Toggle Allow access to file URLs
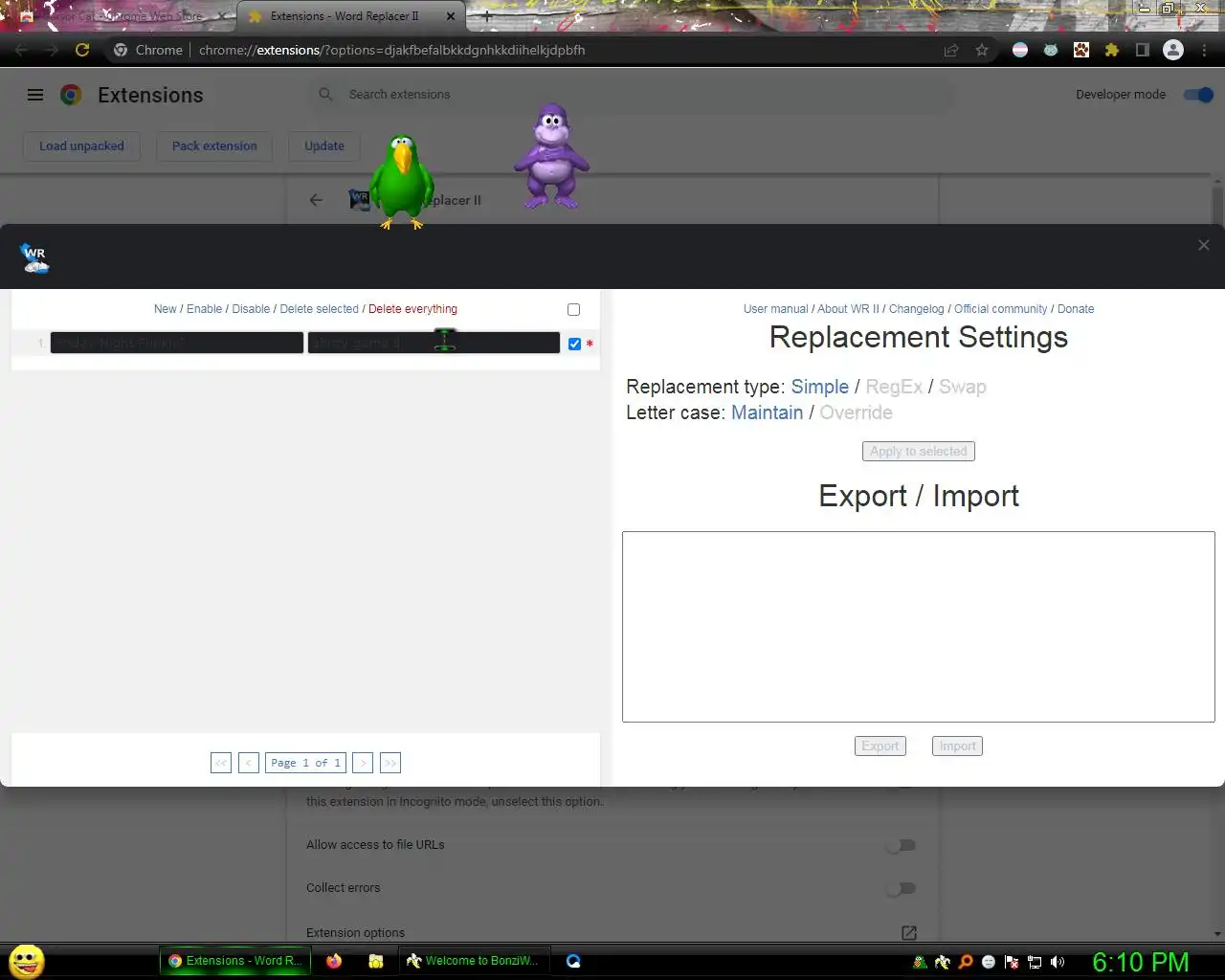1225x980 pixels. click(901, 845)
